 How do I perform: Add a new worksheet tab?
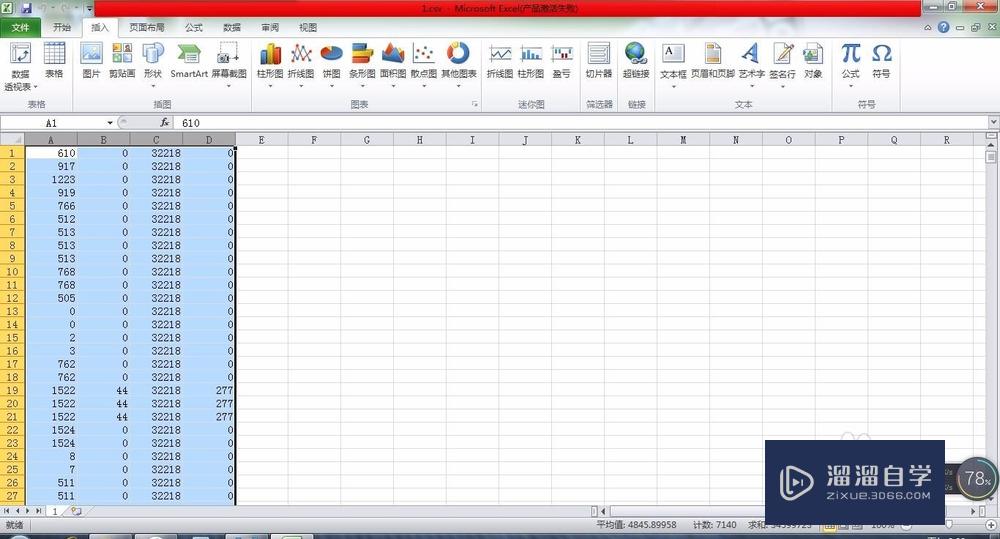pyautogui.click(x=76, y=511)
